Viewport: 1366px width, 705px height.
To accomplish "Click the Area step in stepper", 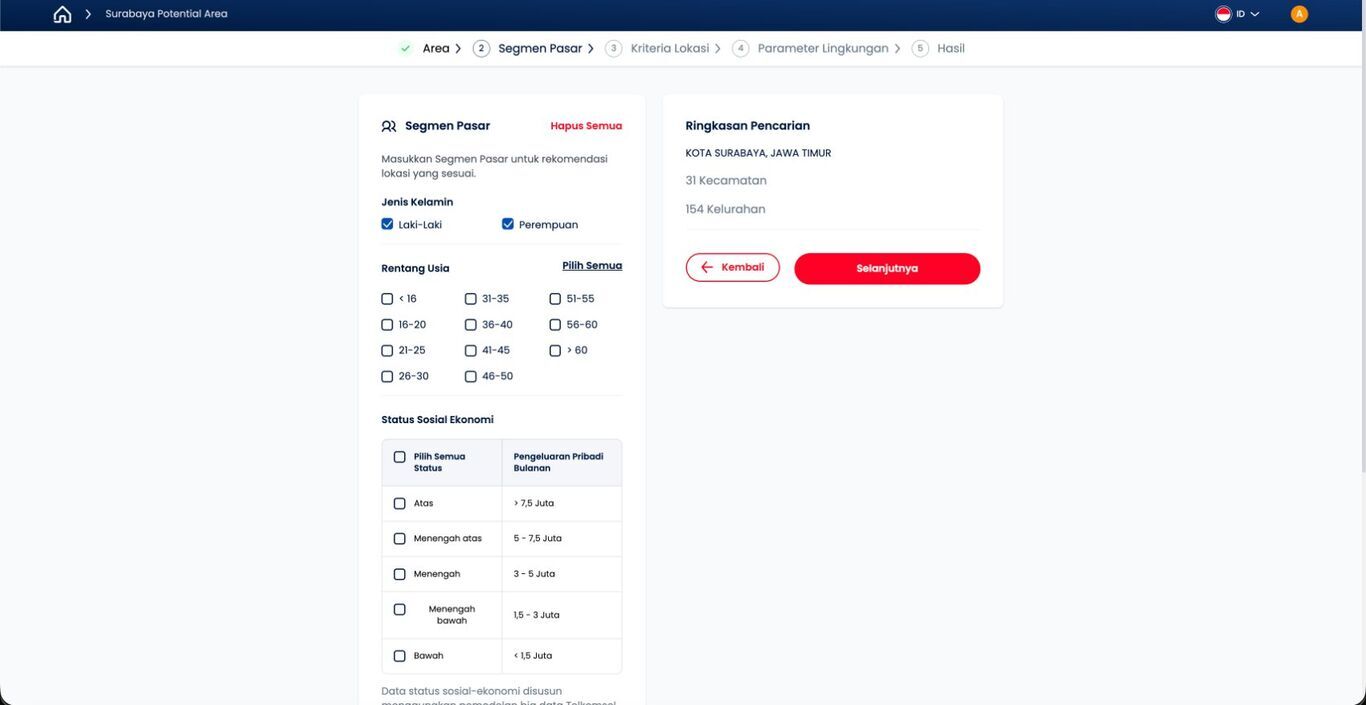I will coord(436,48).
